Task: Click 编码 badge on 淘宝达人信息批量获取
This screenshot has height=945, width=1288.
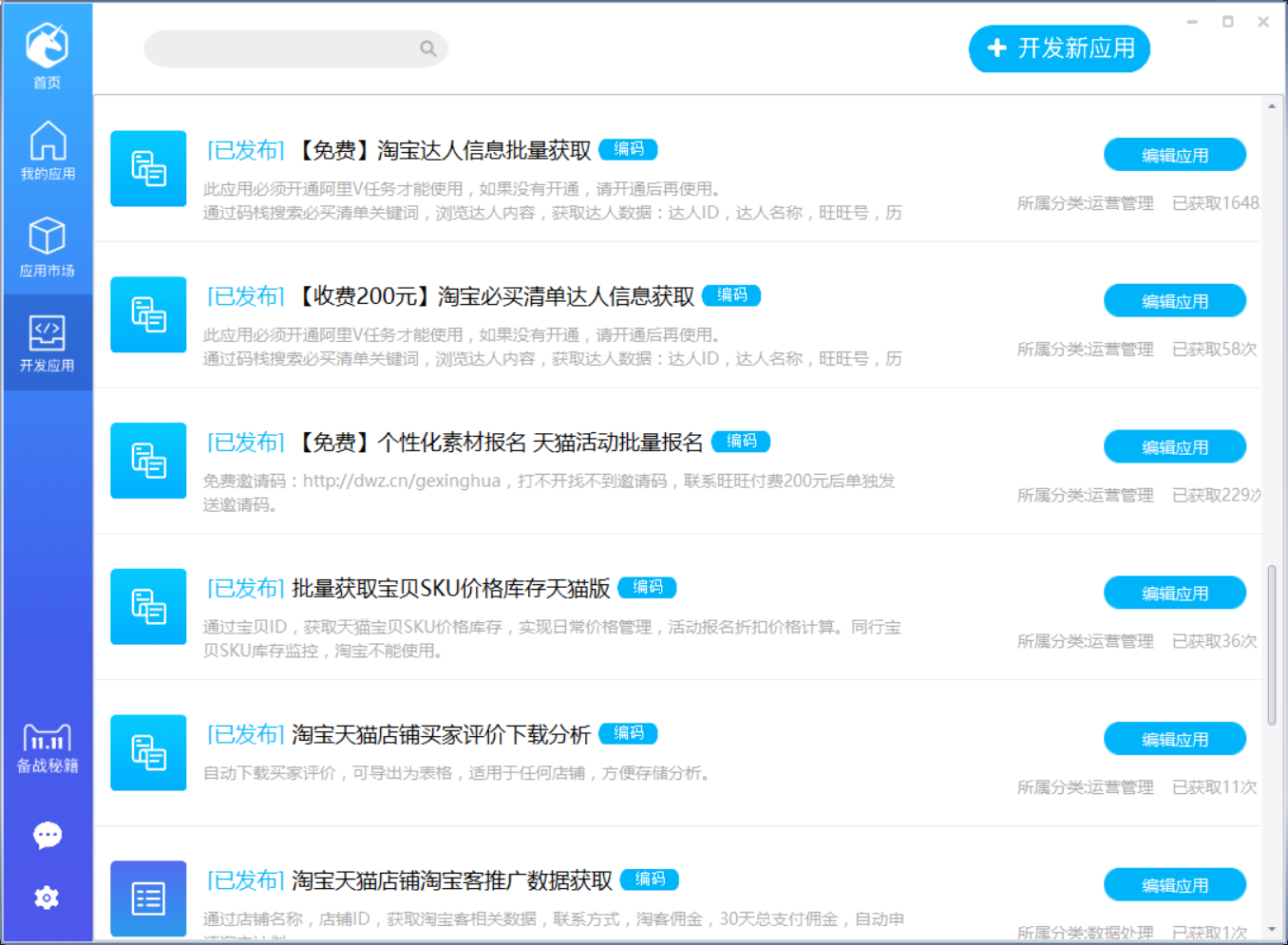Action: point(629,149)
